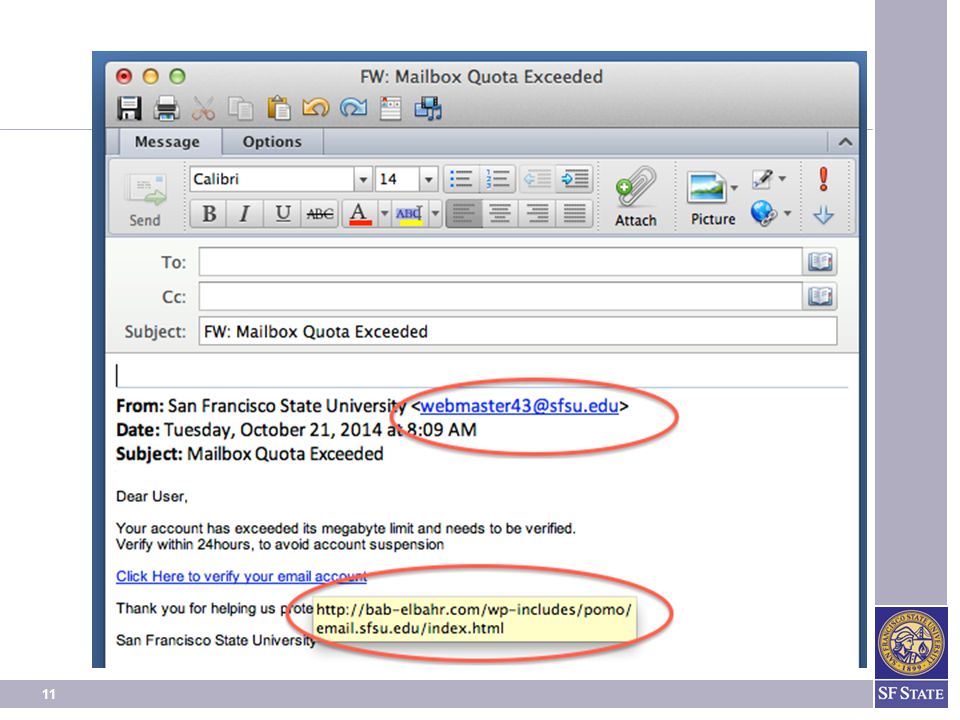Mark message low priority arrow icon
The image size is (960, 720).
[x=823, y=214]
